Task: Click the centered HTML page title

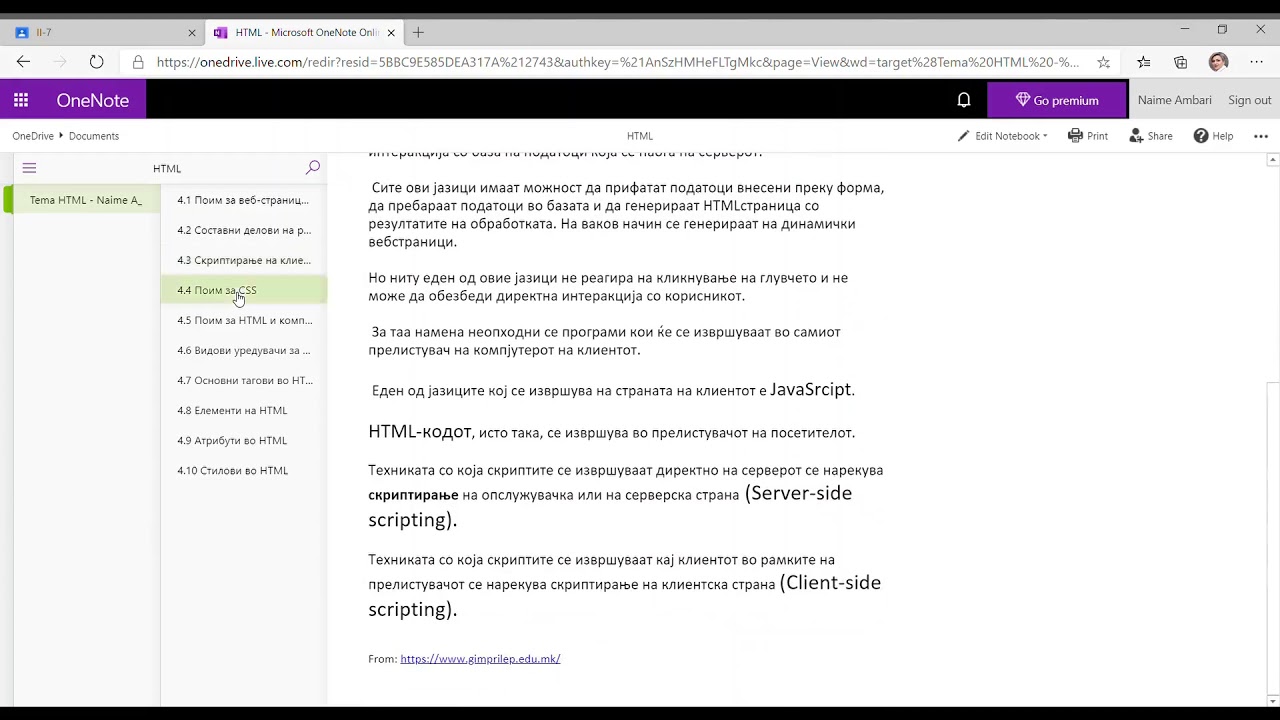Action: [640, 136]
